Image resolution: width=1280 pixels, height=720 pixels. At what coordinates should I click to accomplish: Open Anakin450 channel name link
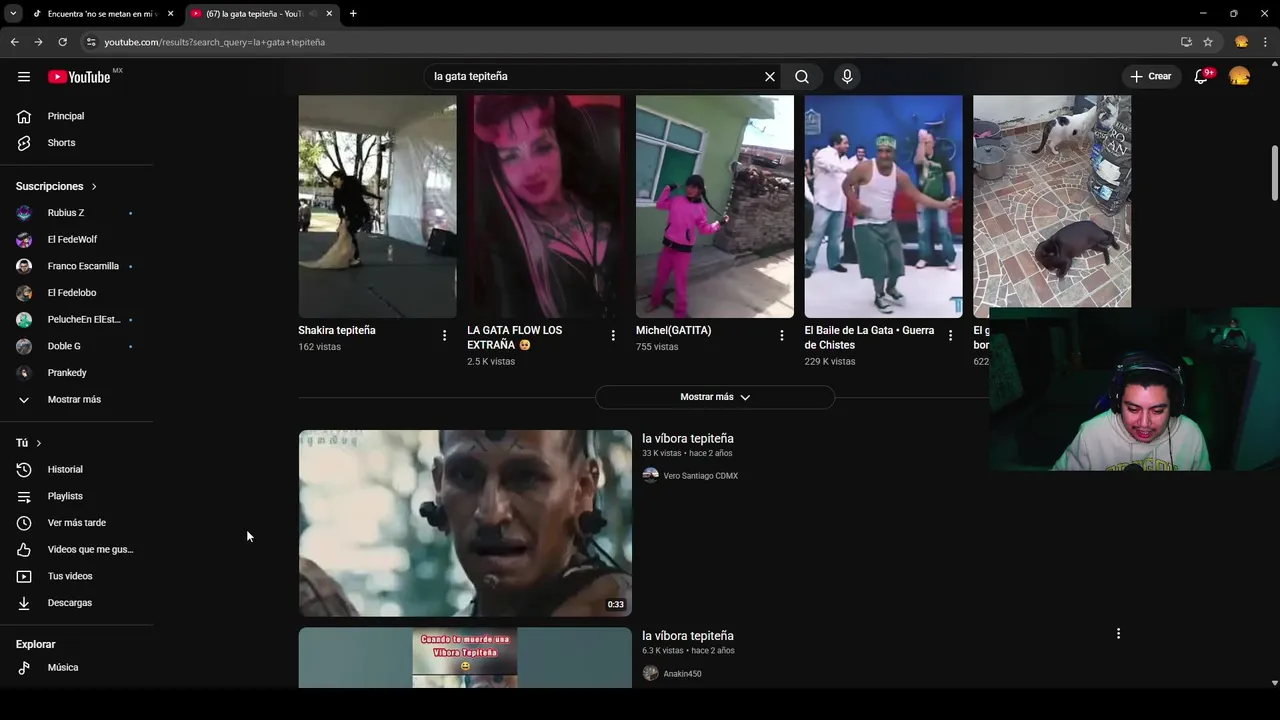pyautogui.click(x=682, y=674)
